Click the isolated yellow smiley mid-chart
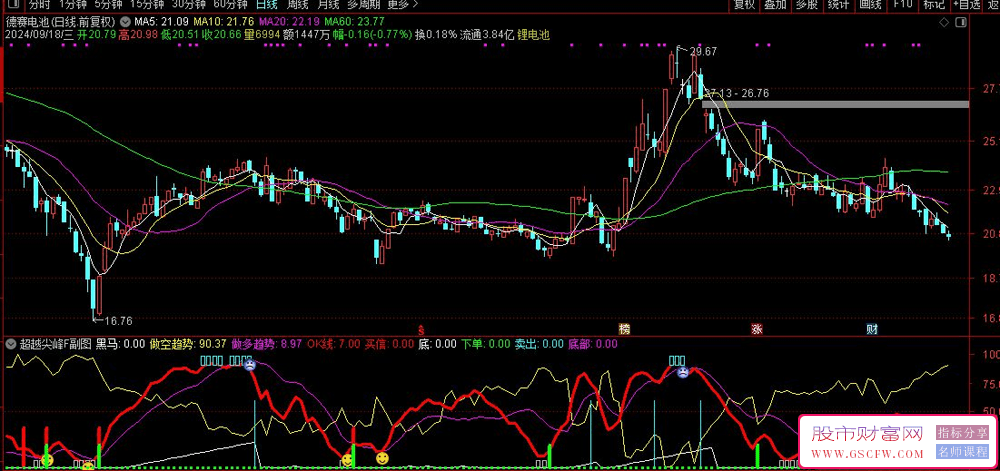The image size is (1000, 471). (382, 458)
